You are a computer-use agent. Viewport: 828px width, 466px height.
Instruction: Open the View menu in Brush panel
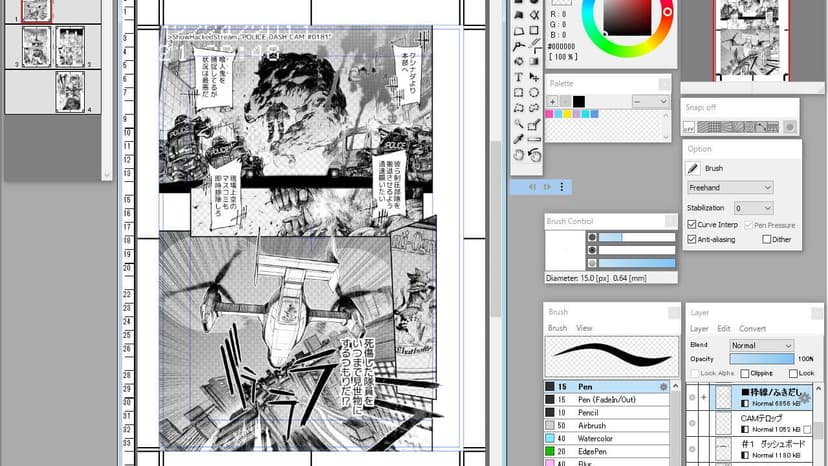pos(584,328)
